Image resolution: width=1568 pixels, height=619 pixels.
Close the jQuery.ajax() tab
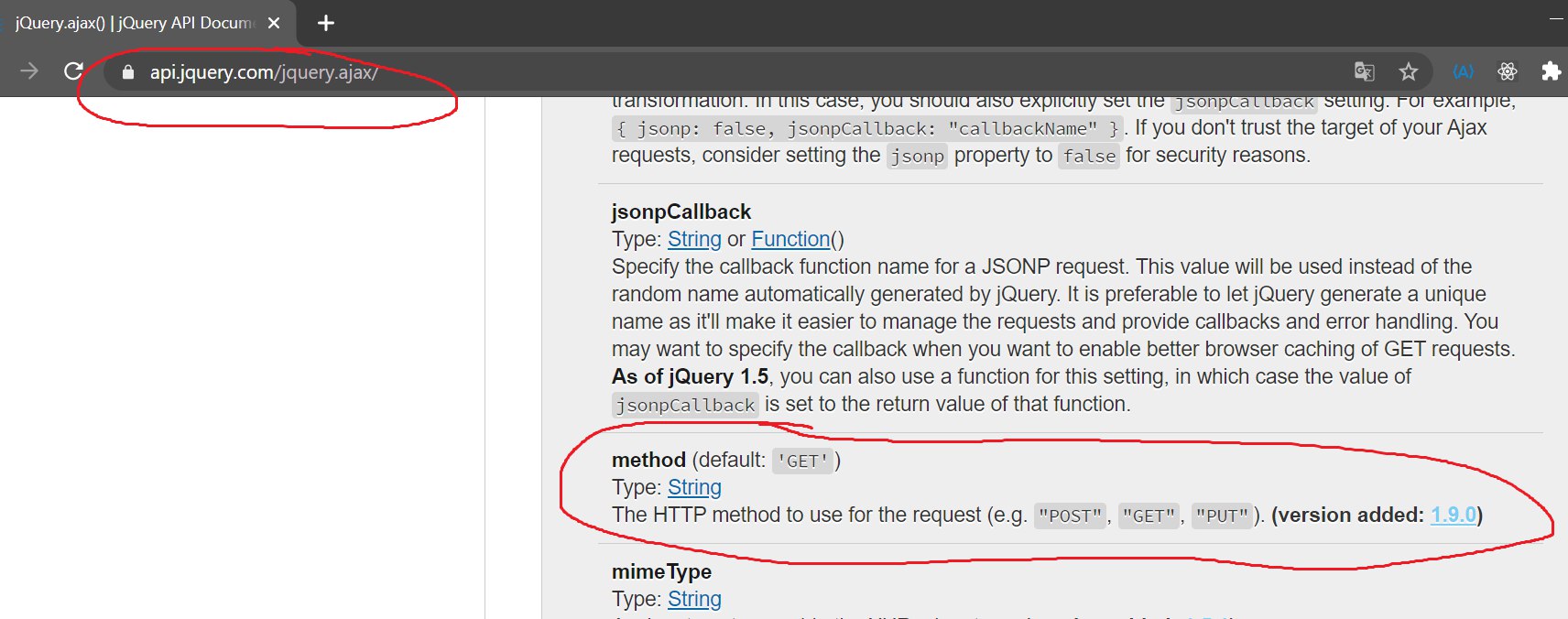[274, 23]
